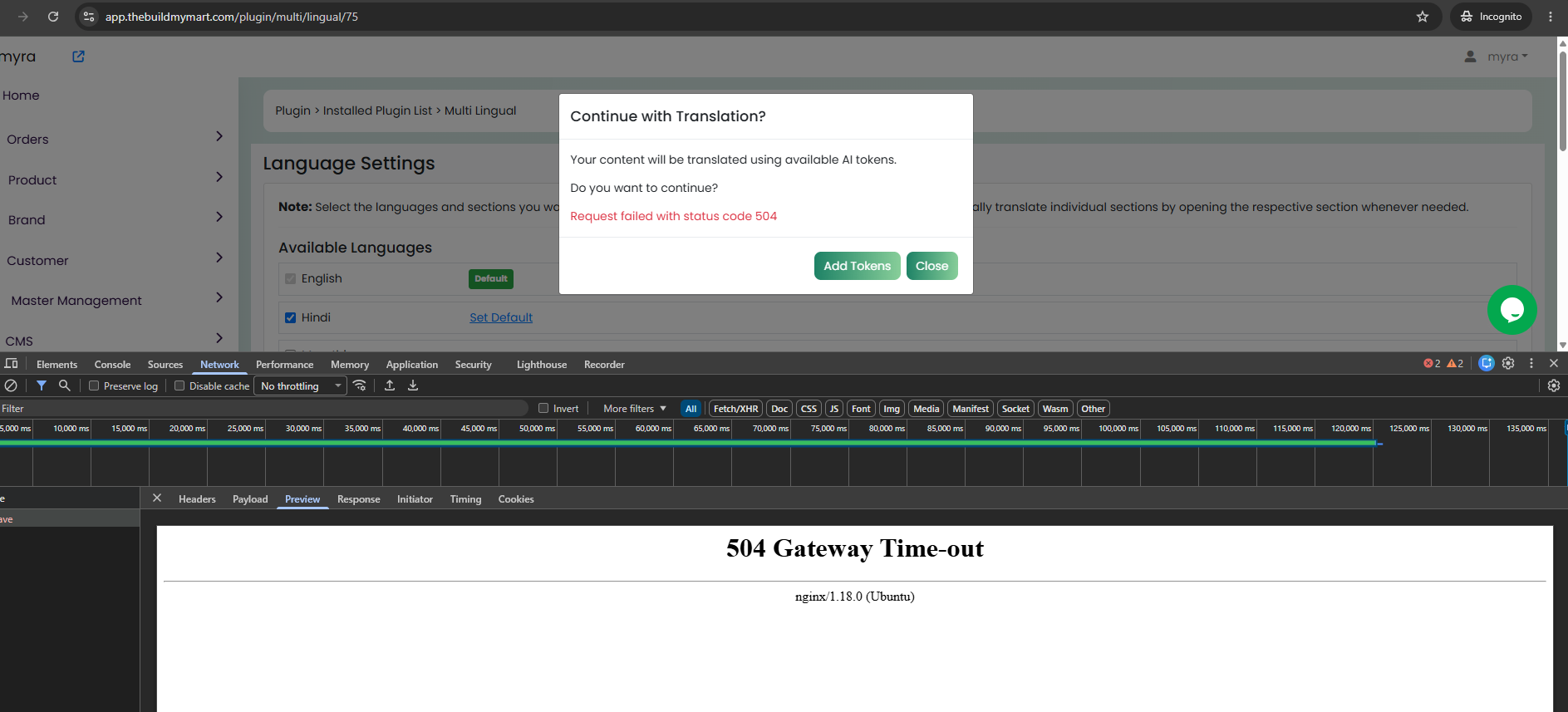Filter requests by Img type
This screenshot has height=712, width=1568.
coord(892,409)
